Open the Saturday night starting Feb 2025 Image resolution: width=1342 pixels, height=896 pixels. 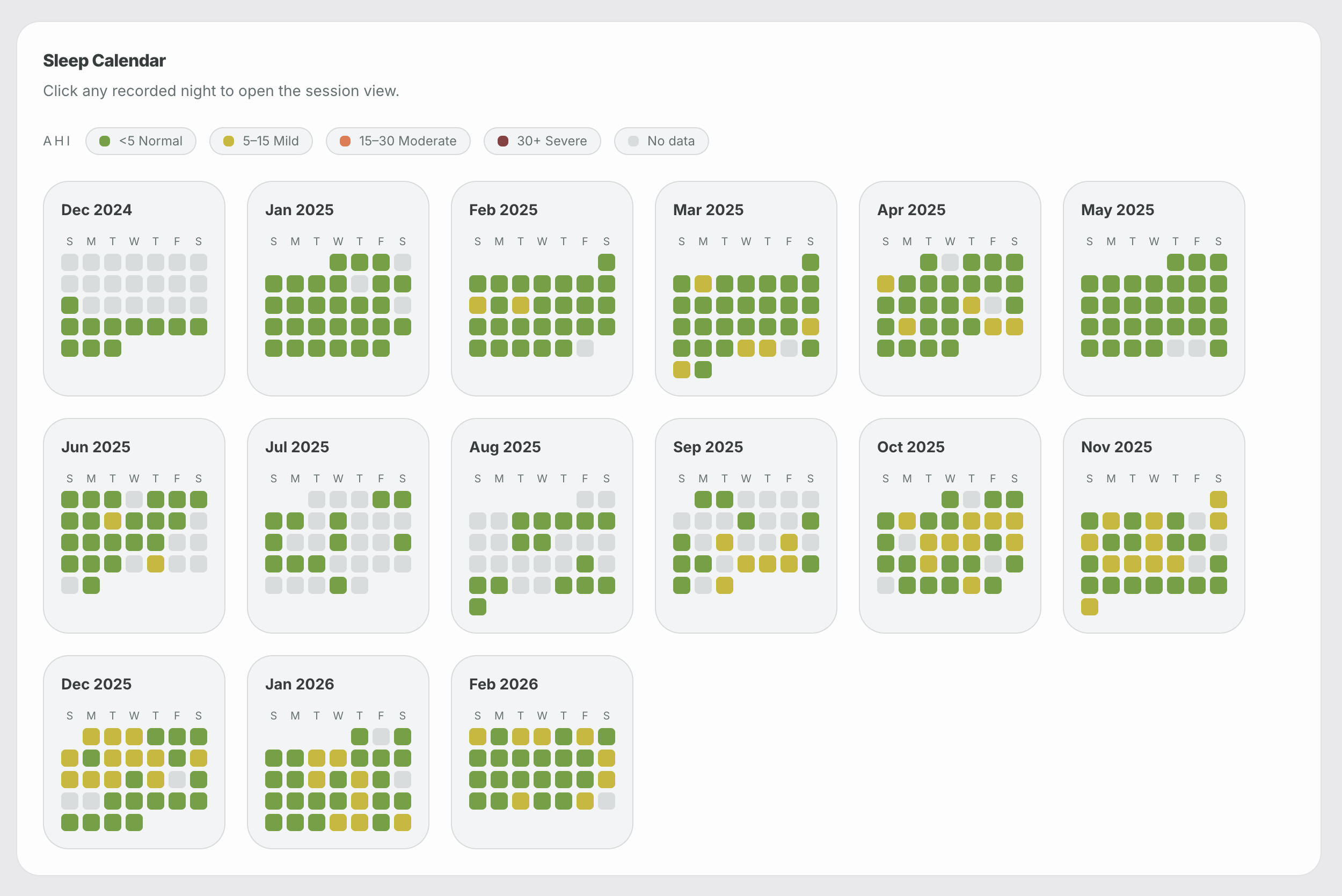607,262
